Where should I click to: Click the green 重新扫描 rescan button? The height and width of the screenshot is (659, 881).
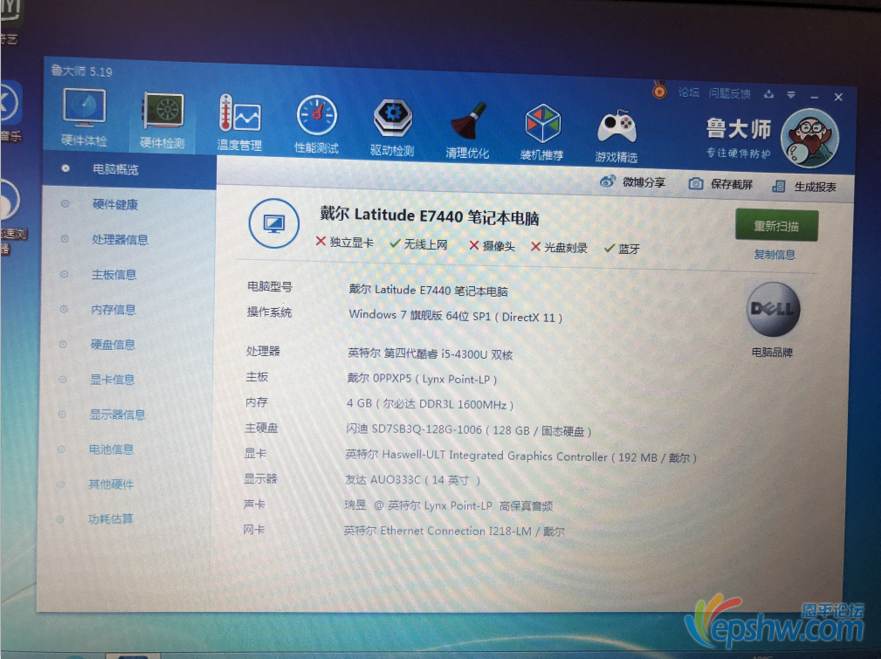[x=776, y=226]
